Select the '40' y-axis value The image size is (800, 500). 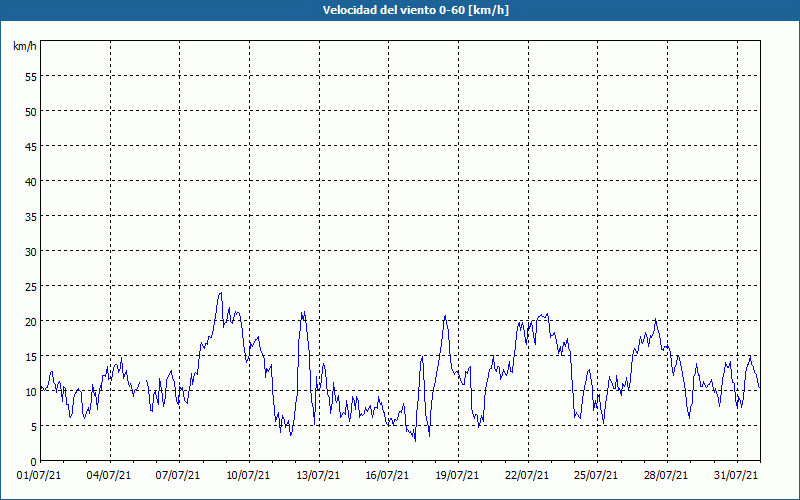(31, 182)
